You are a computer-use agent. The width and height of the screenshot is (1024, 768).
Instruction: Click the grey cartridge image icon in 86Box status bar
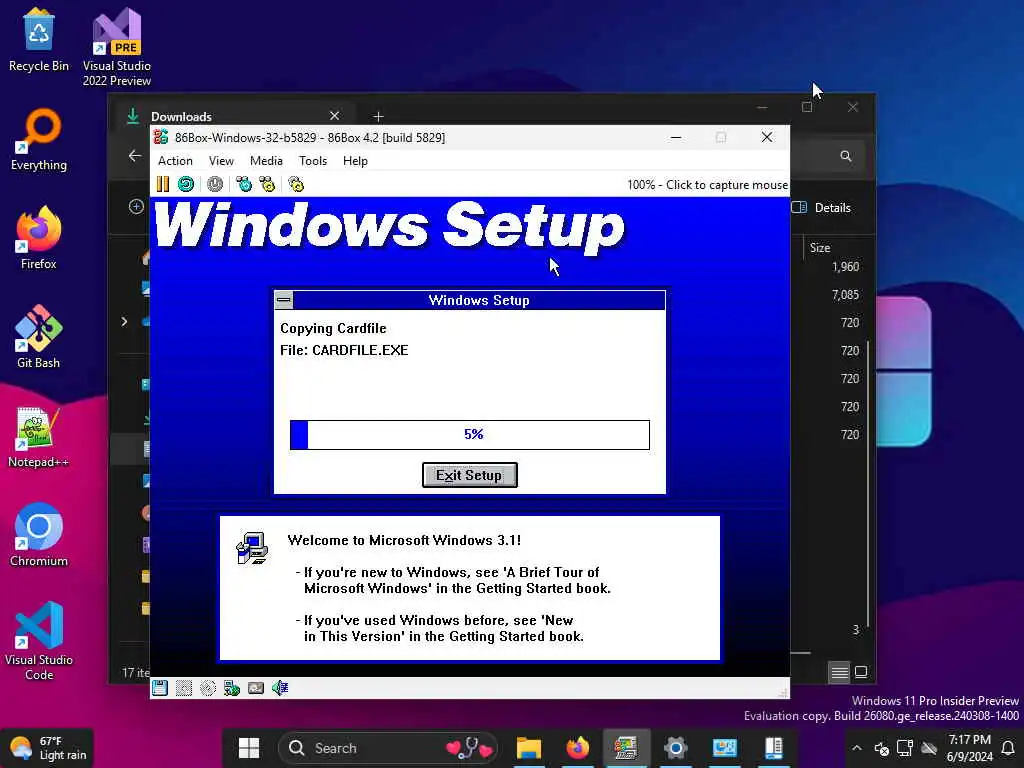click(x=256, y=688)
